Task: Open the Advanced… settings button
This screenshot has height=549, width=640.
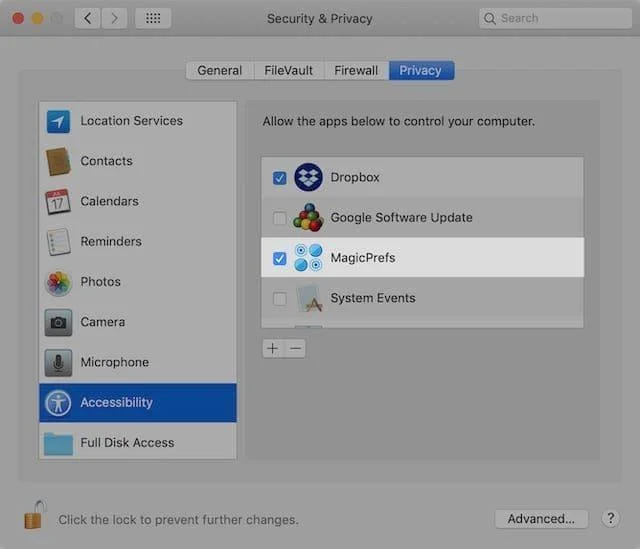Action: click(x=541, y=519)
